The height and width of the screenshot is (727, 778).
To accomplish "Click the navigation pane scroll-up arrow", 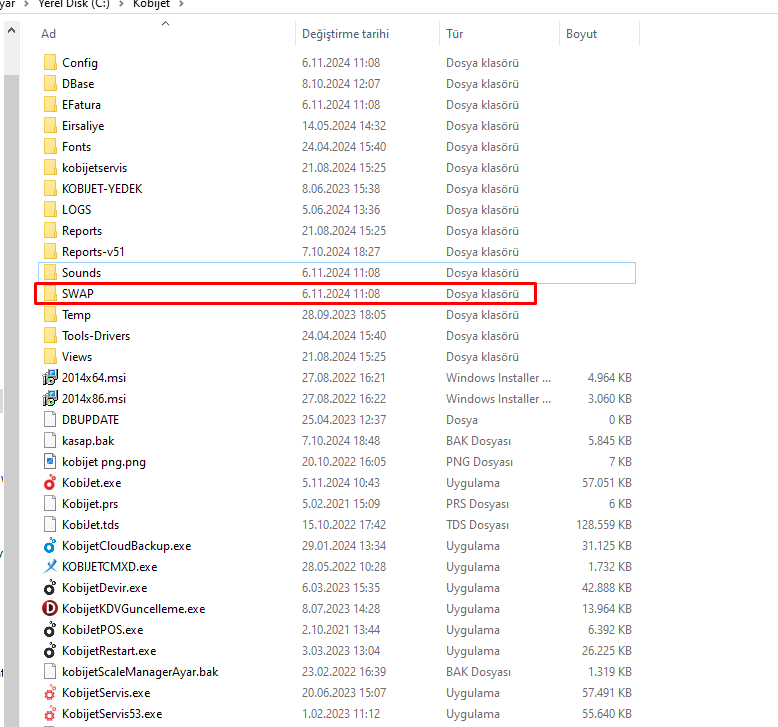I will click(x=11, y=30).
